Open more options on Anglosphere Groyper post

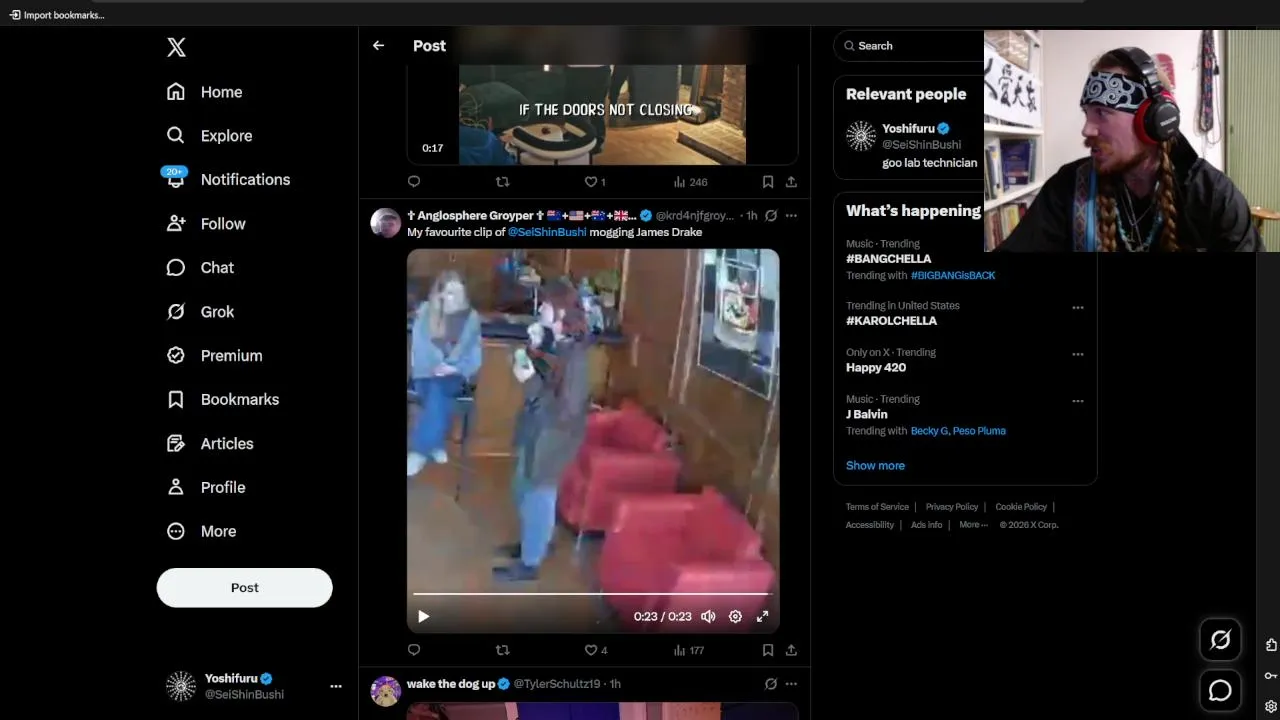click(x=791, y=215)
